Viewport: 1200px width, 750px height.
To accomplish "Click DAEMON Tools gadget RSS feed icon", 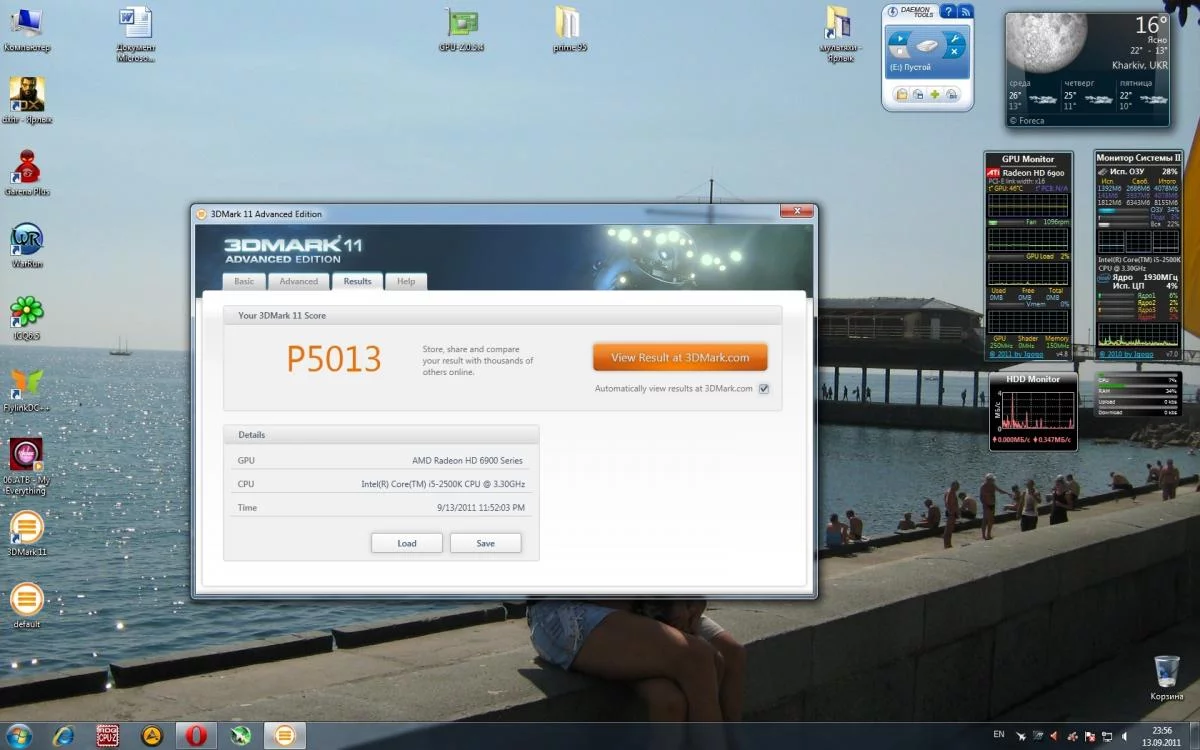I will [966, 12].
